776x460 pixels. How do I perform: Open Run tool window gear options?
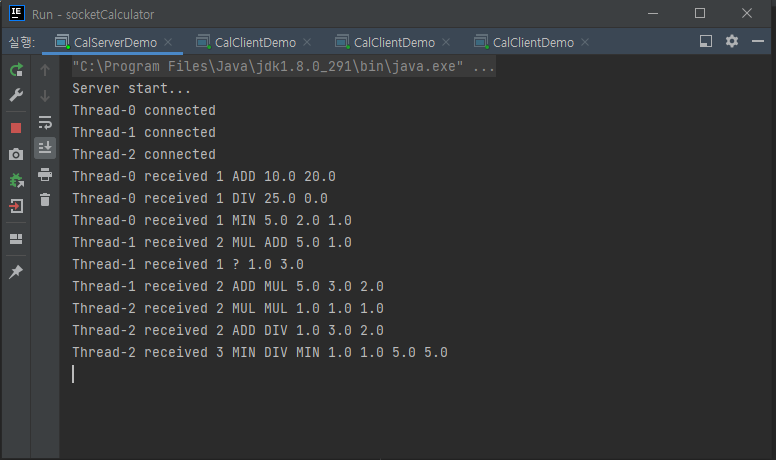click(x=731, y=41)
